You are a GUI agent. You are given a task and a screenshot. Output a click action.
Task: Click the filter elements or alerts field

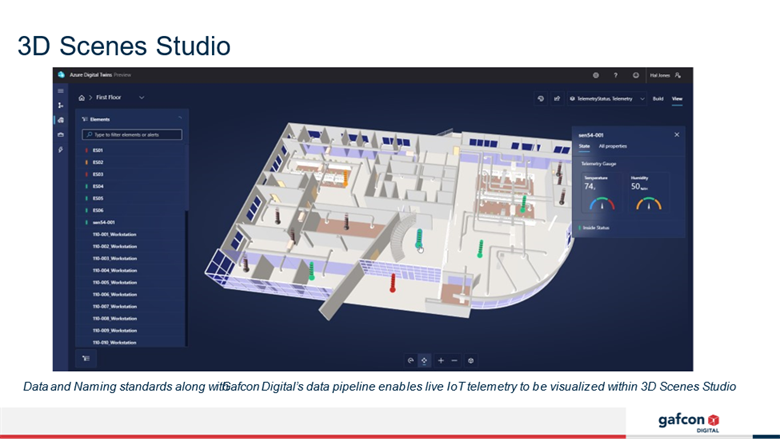132,135
